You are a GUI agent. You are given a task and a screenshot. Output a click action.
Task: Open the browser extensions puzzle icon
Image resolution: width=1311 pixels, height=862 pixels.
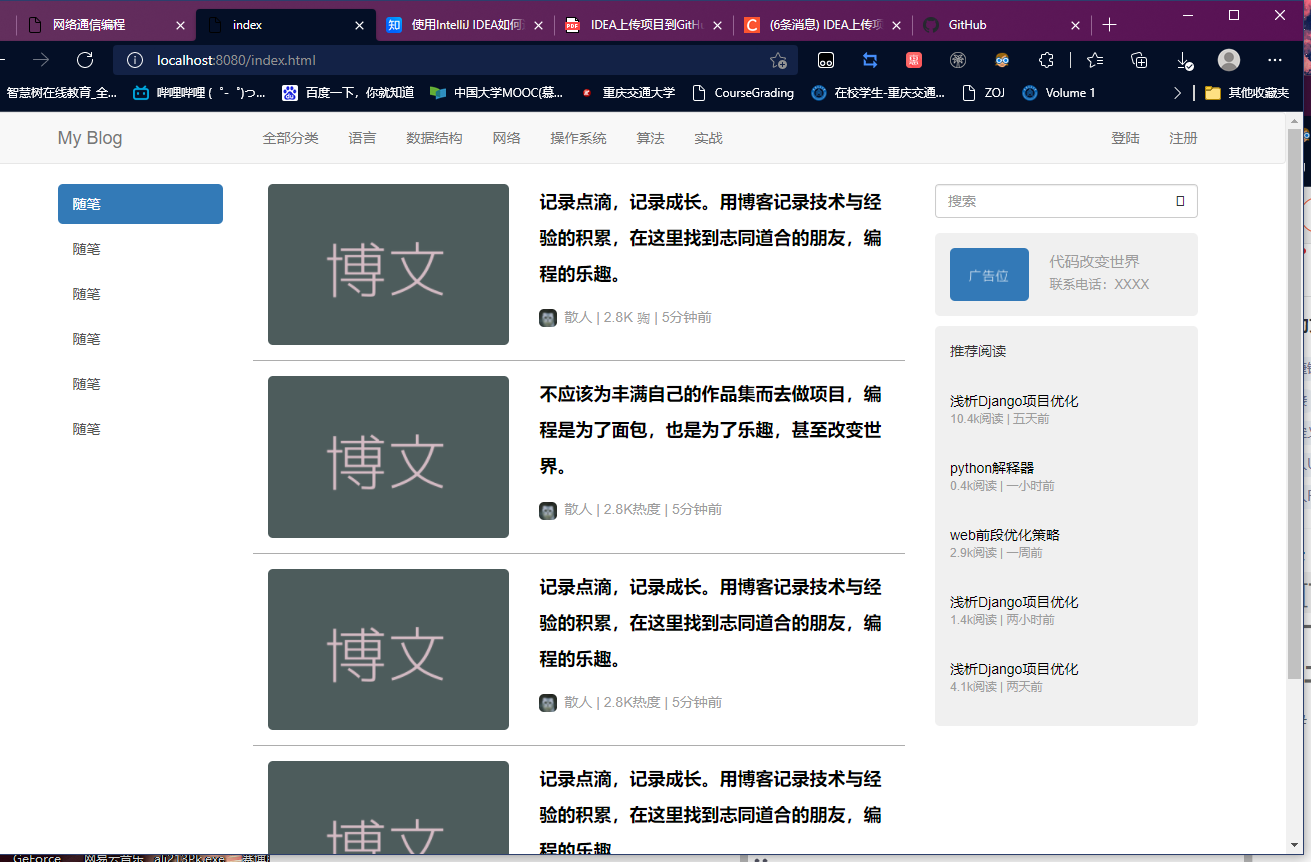pos(1046,60)
